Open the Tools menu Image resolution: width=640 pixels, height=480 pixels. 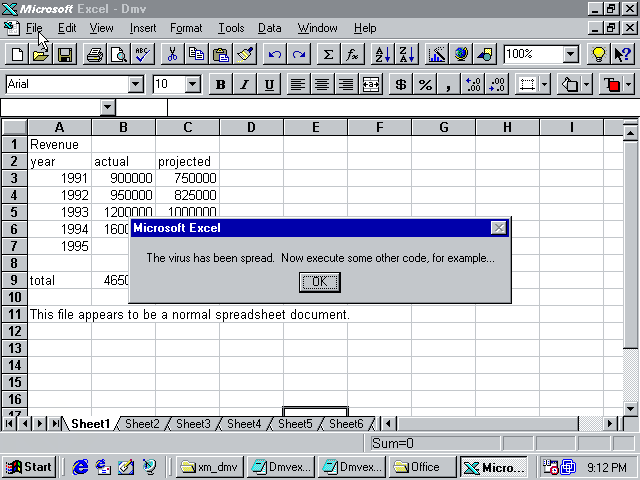pos(231,28)
